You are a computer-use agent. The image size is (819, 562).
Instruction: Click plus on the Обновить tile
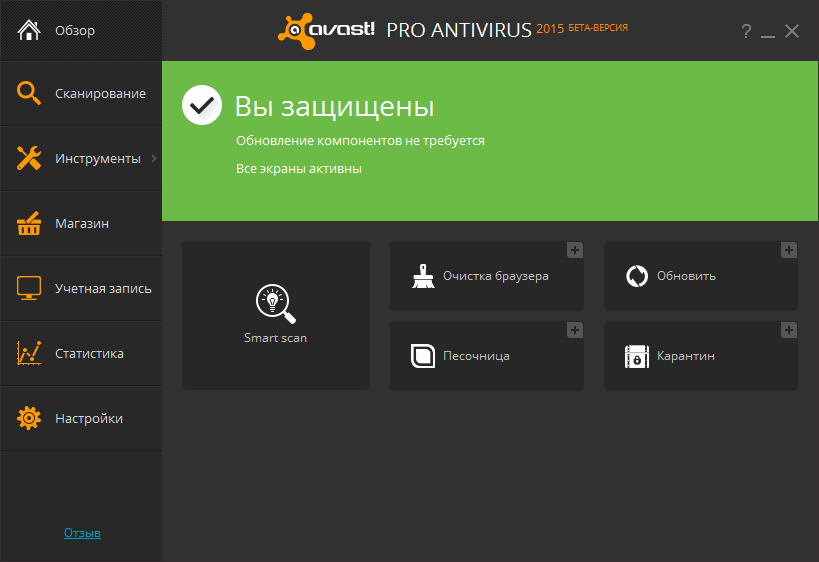pos(789,250)
